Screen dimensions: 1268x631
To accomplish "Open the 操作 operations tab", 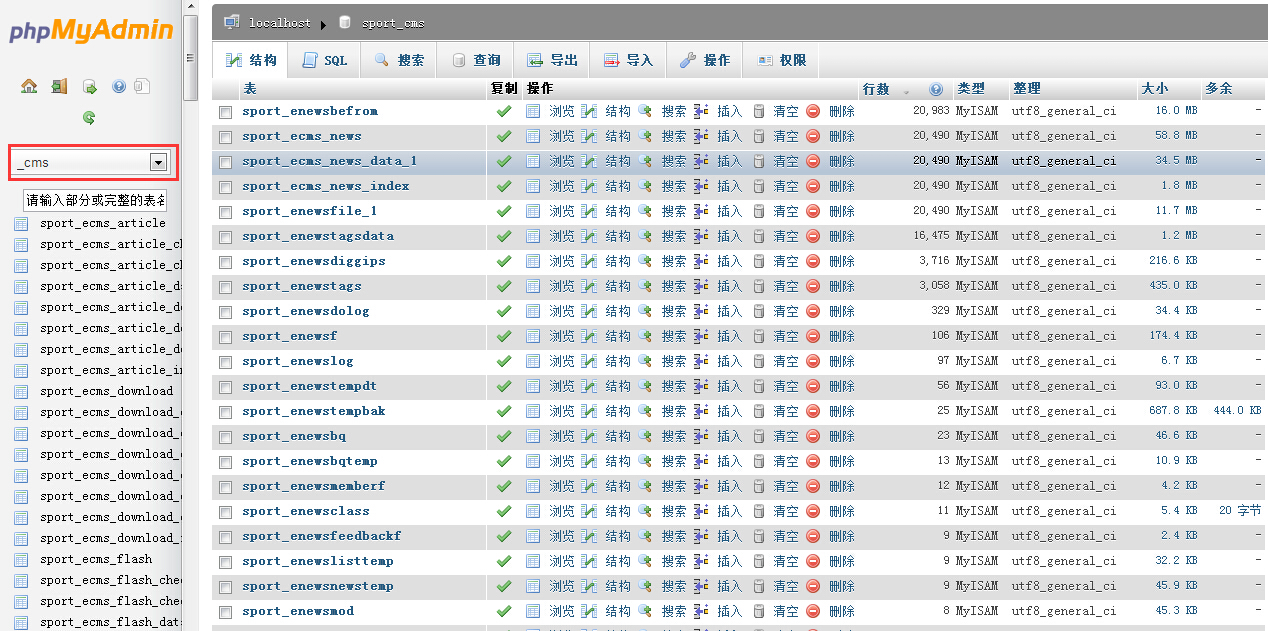I will pyautogui.click(x=705, y=60).
